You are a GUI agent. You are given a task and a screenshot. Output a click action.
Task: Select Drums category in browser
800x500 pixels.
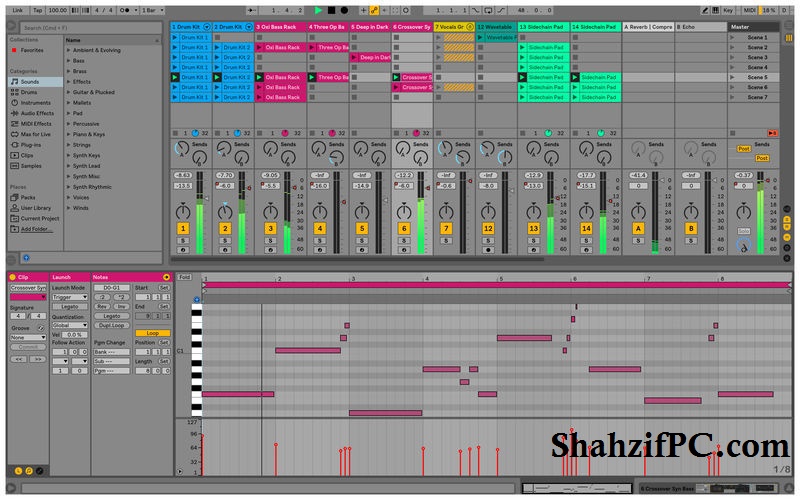(x=35, y=92)
